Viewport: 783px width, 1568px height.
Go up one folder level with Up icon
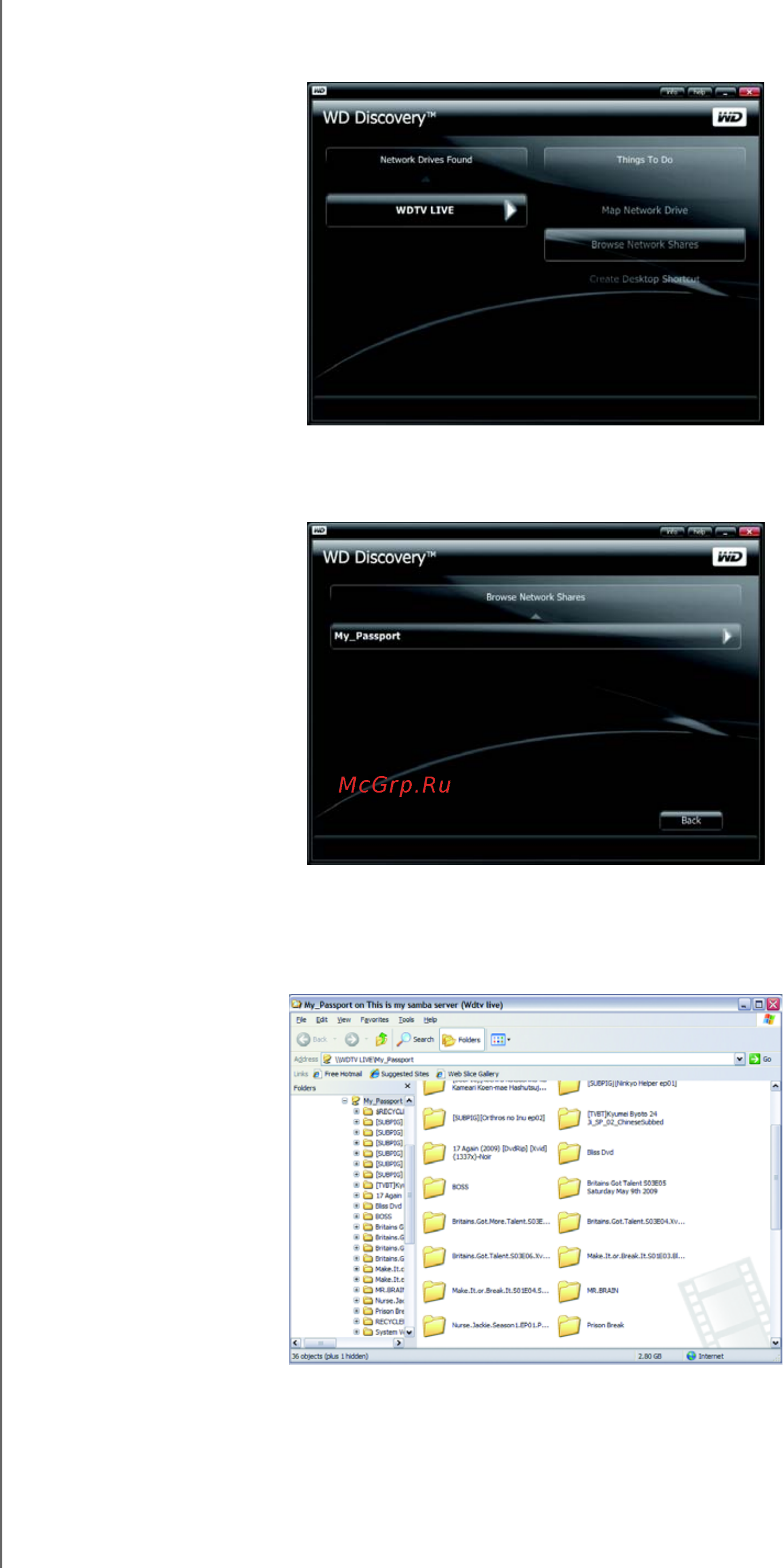[x=382, y=1039]
